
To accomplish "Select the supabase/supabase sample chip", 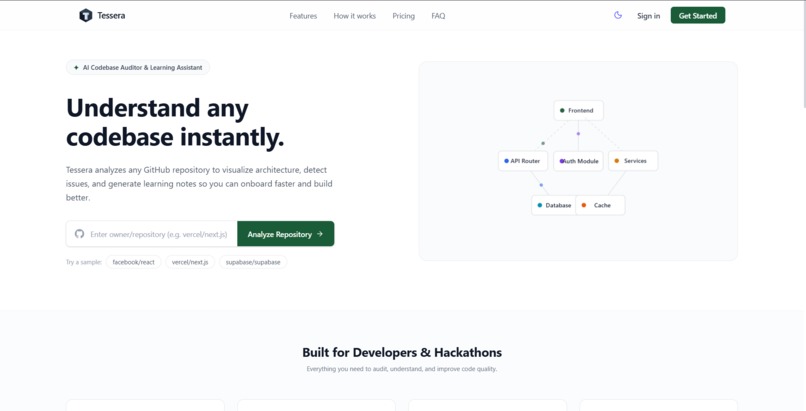I will click(x=253, y=262).
